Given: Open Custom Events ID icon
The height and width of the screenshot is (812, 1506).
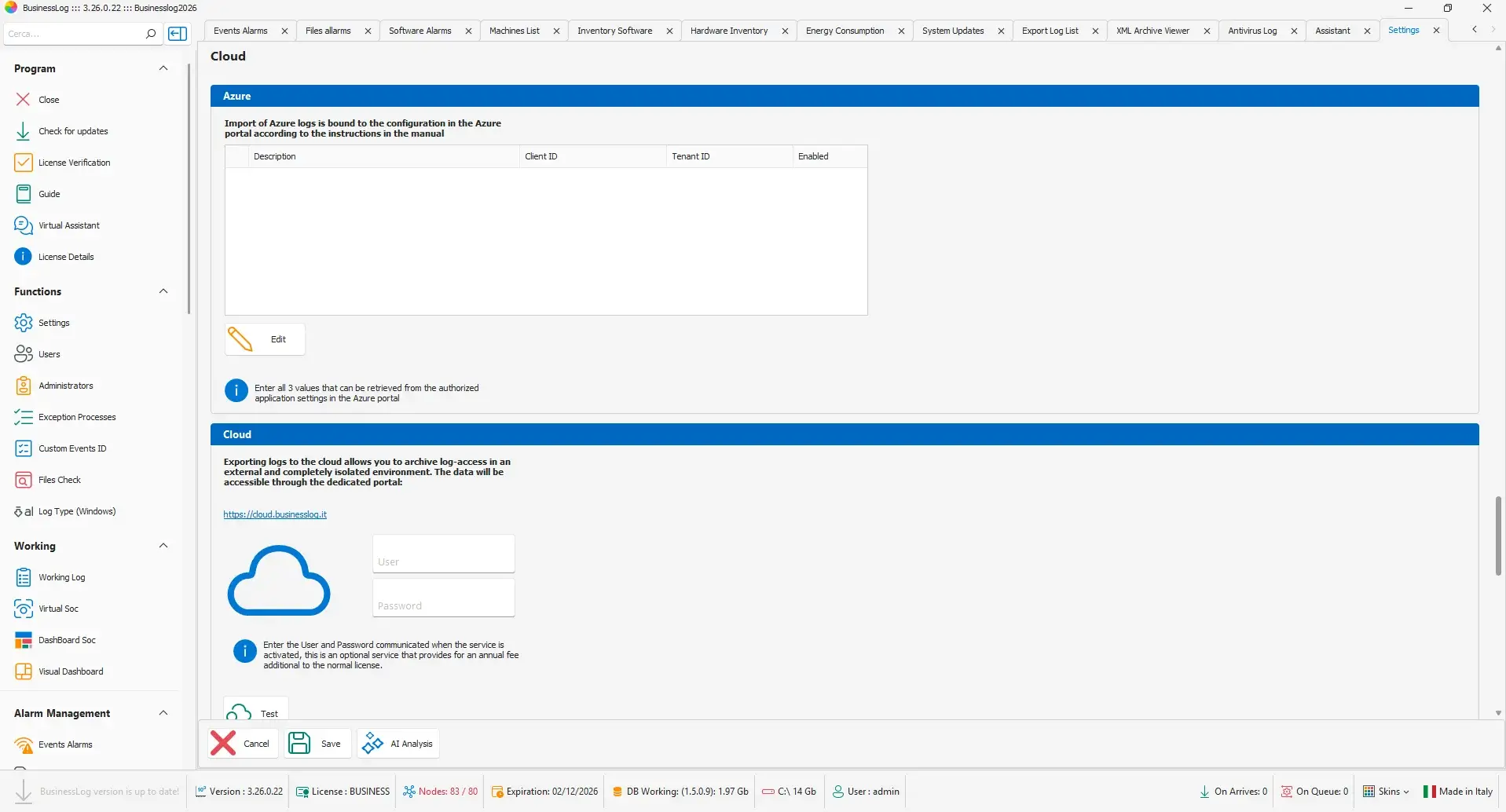Looking at the screenshot, I should tap(24, 448).
